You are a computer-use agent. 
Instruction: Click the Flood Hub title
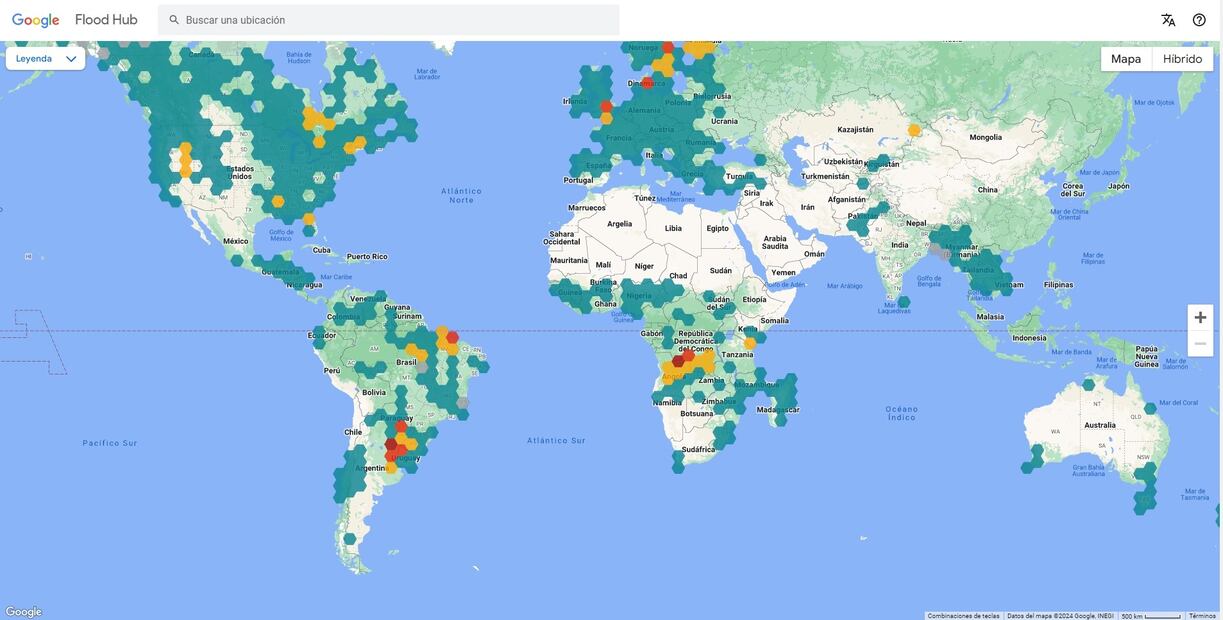tap(106, 20)
